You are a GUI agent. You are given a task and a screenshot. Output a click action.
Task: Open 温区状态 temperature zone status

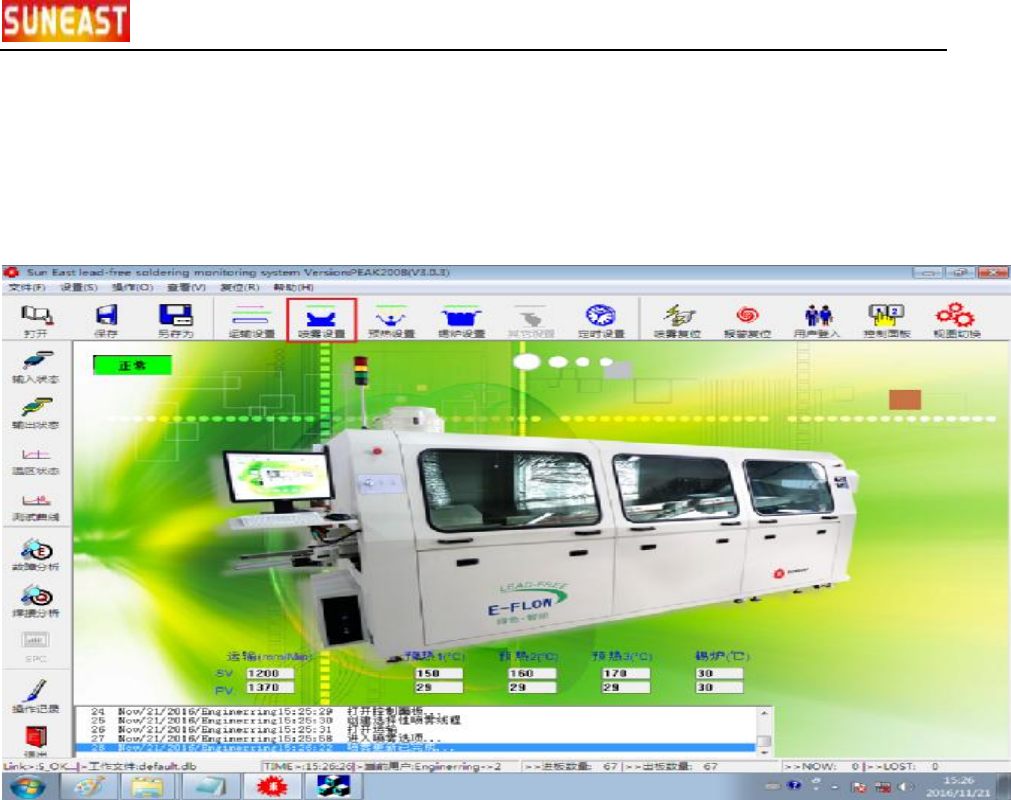(36, 462)
